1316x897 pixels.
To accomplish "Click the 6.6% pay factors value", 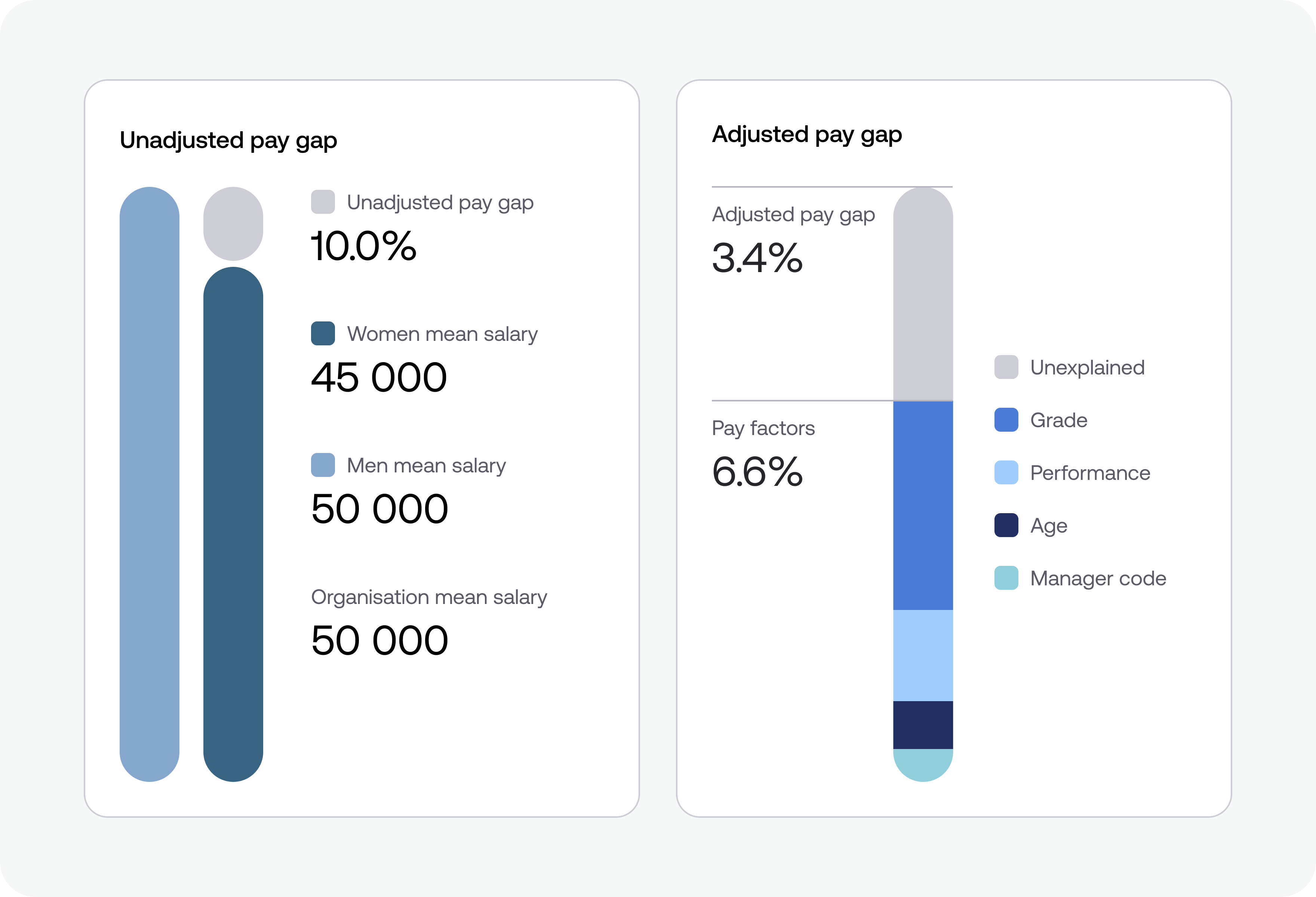I will coord(757,471).
